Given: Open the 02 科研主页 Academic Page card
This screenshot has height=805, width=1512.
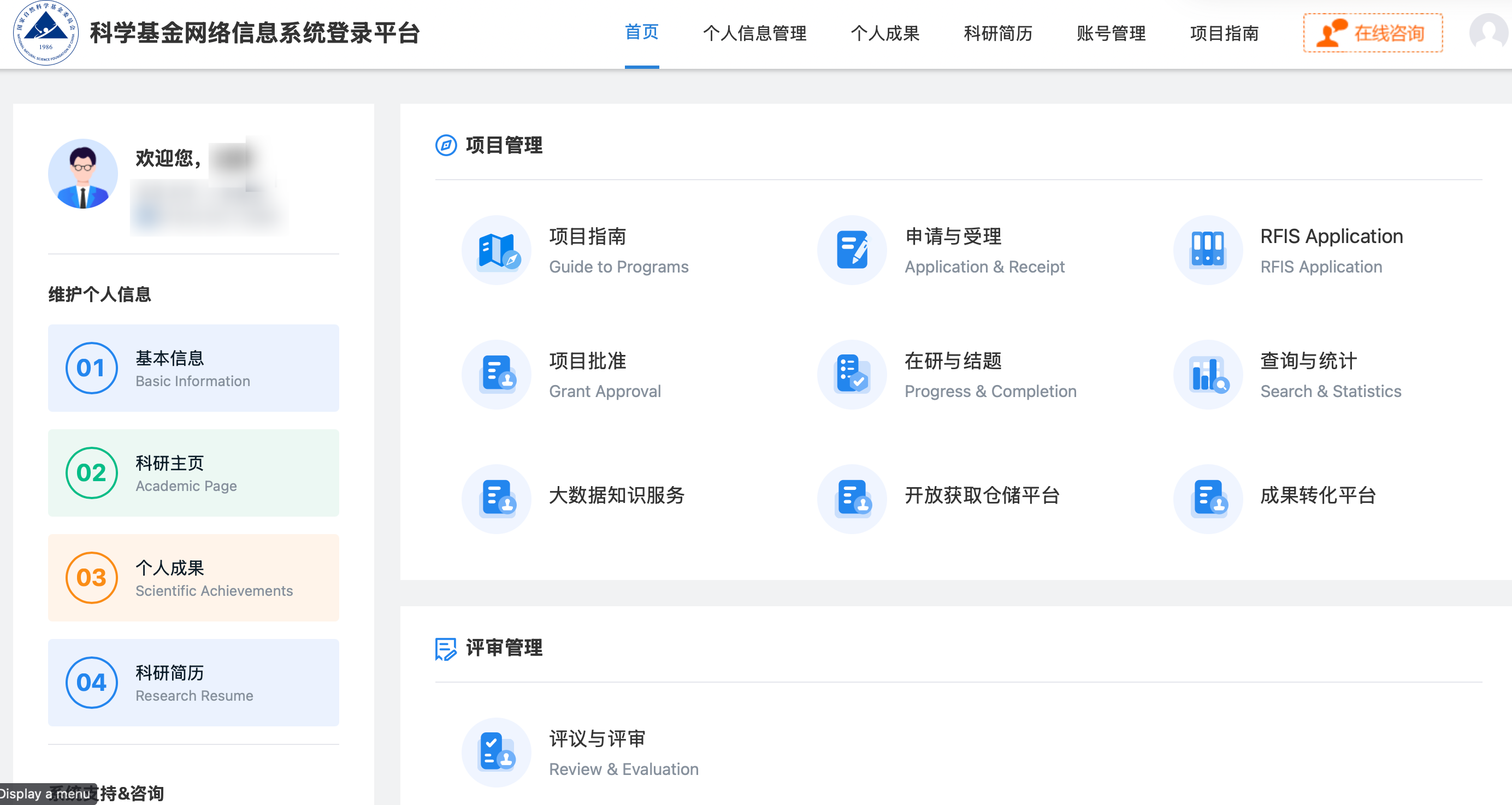Looking at the screenshot, I should coord(194,473).
